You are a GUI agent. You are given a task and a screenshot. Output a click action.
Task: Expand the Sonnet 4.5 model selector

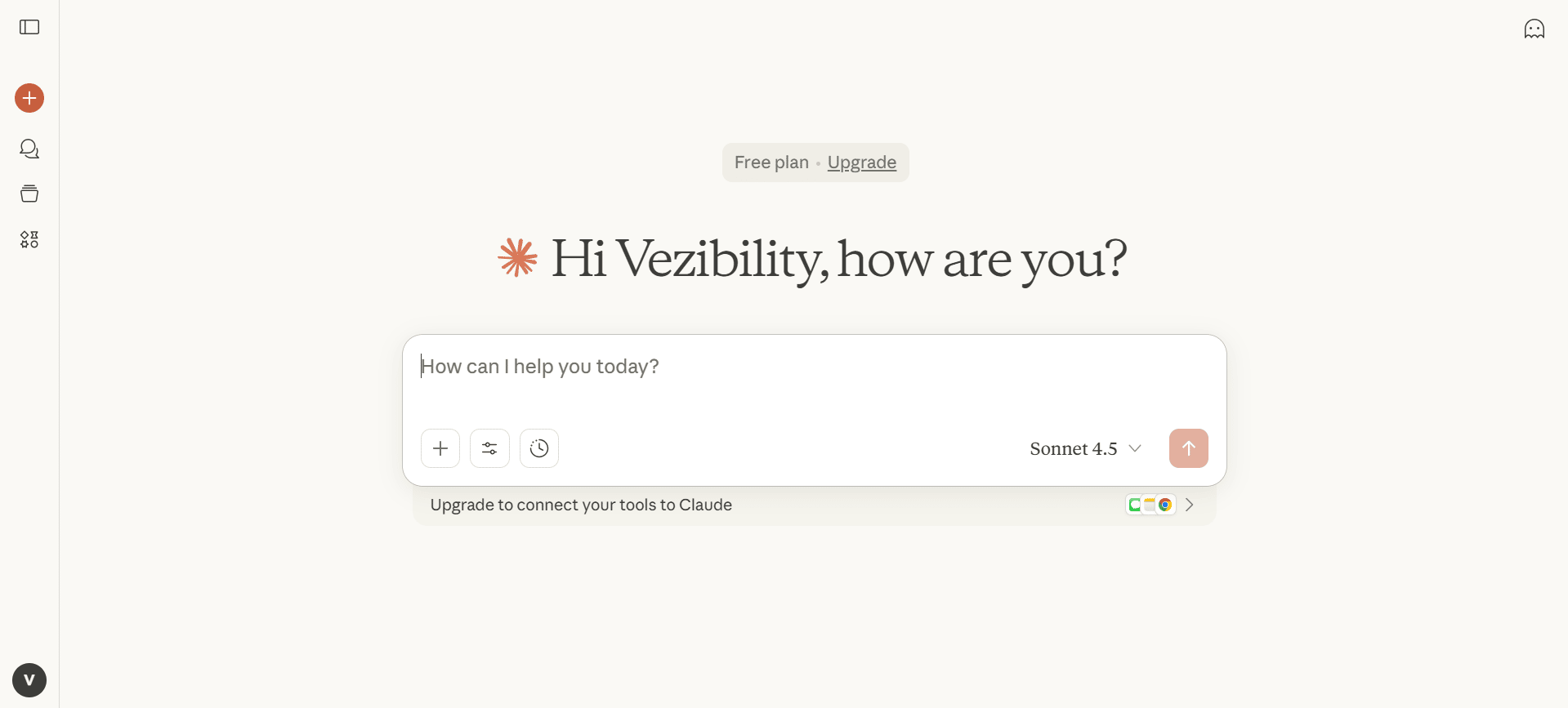point(1085,448)
